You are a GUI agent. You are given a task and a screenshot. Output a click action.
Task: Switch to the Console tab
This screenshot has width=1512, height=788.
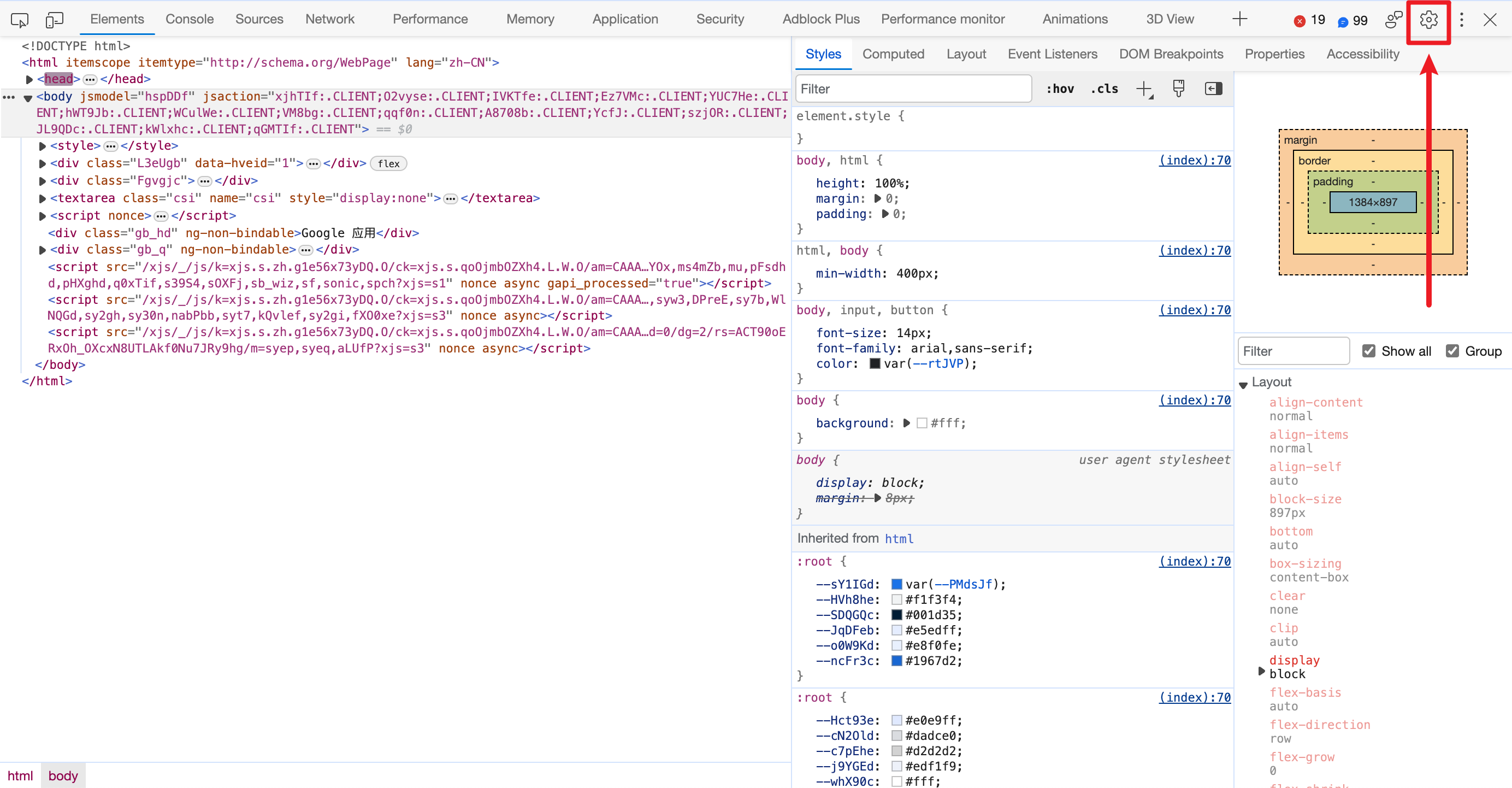[189, 19]
